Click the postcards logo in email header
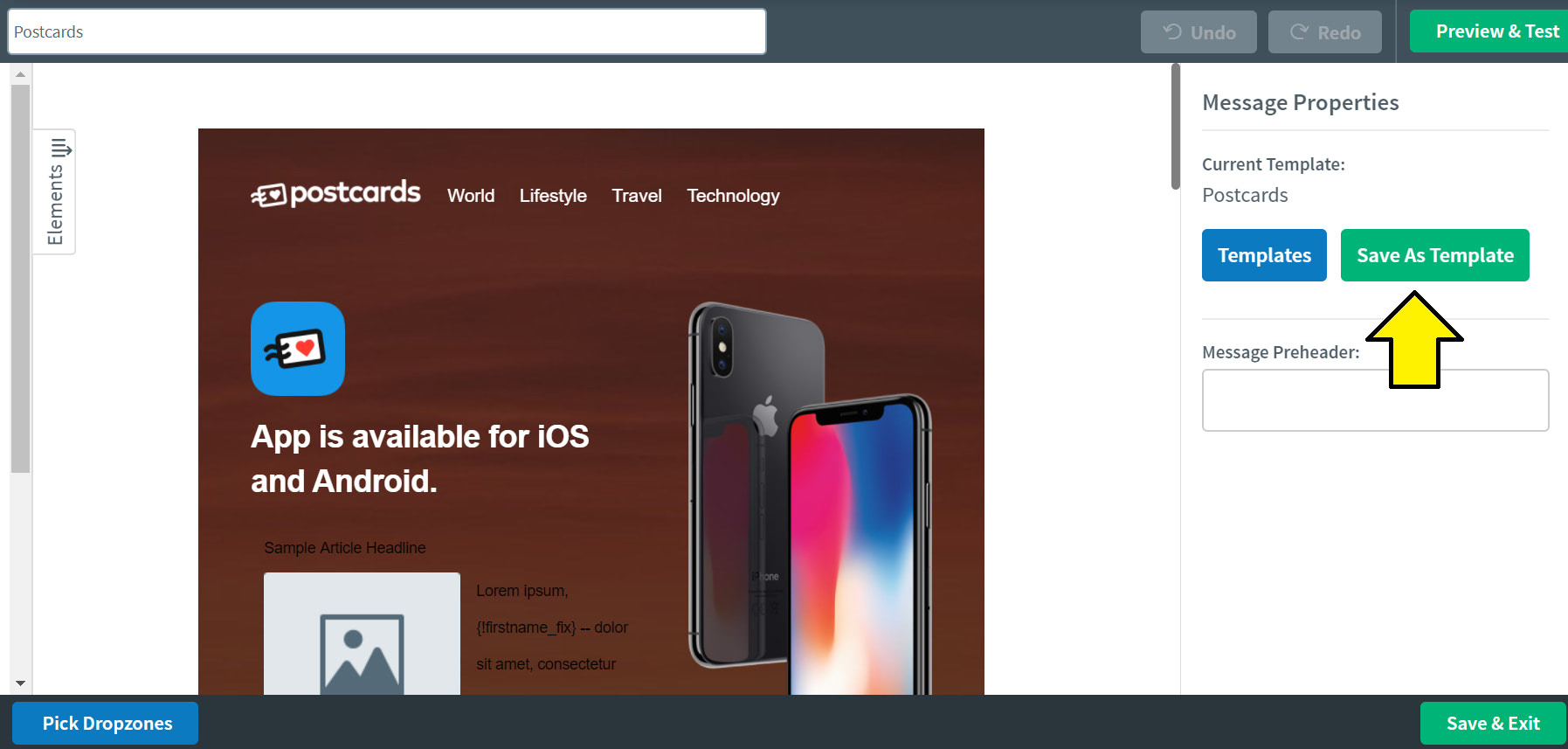The image size is (1568, 749). pyautogui.click(x=335, y=194)
